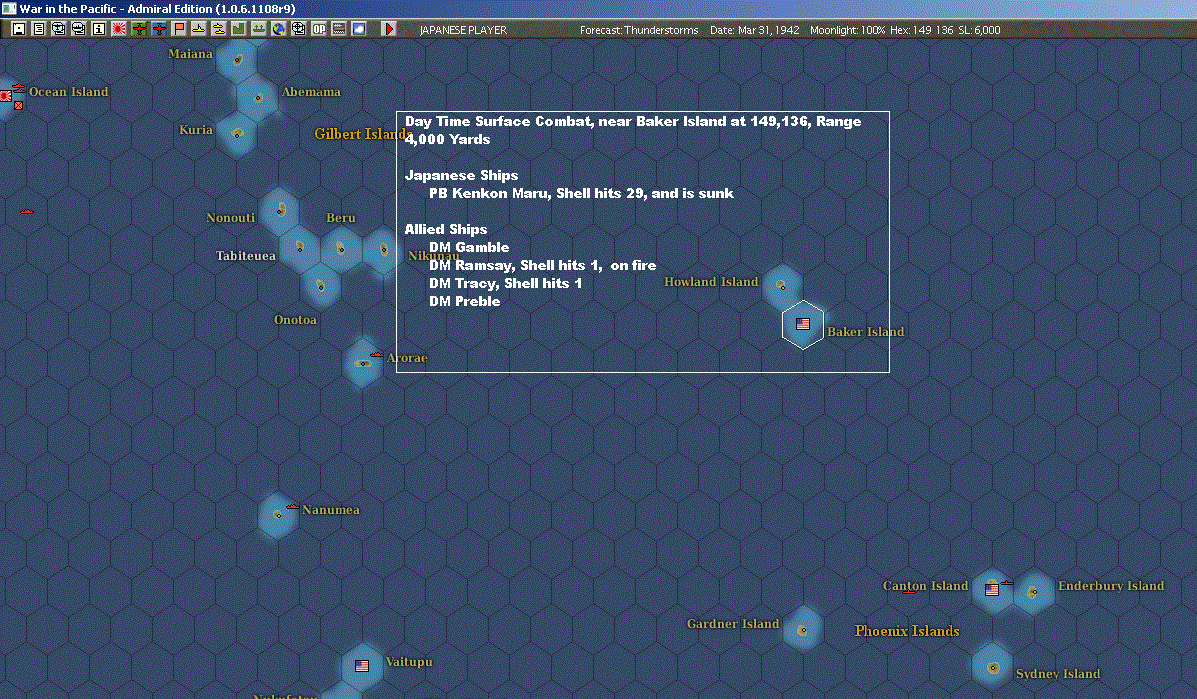Select the US flag at Canton Island
Image resolution: width=1197 pixels, height=699 pixels.
click(992, 590)
